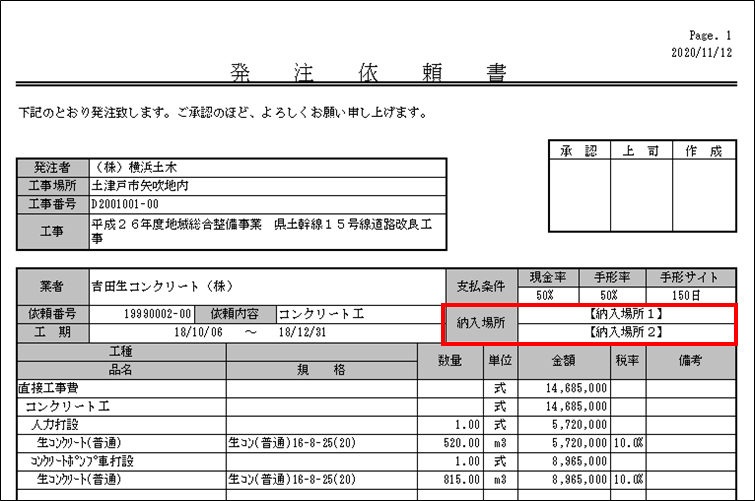
Task: Click the 工期 start date 18/10/06
Action: tap(204, 331)
